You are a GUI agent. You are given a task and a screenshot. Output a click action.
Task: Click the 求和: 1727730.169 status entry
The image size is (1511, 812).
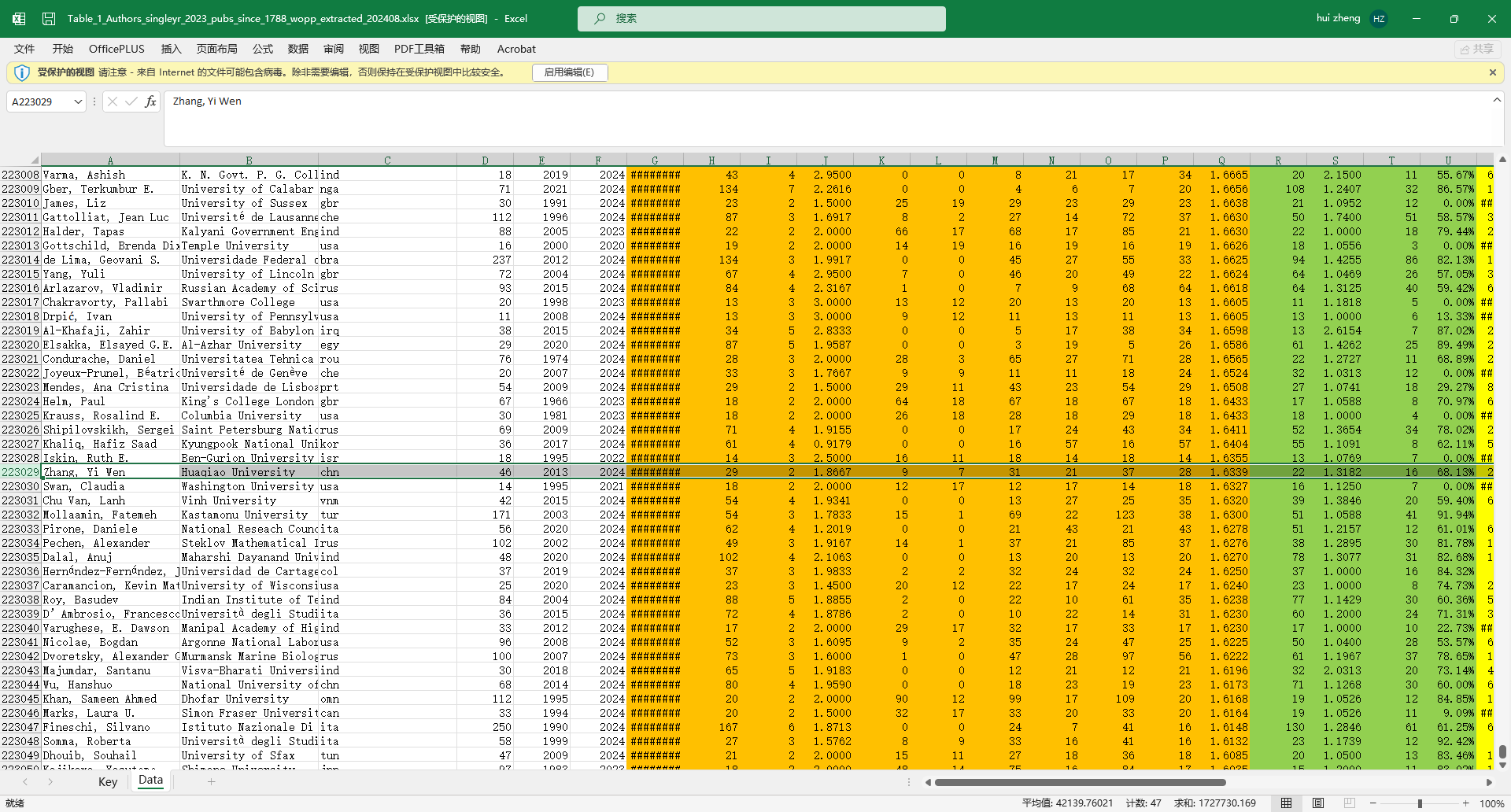(1215, 803)
